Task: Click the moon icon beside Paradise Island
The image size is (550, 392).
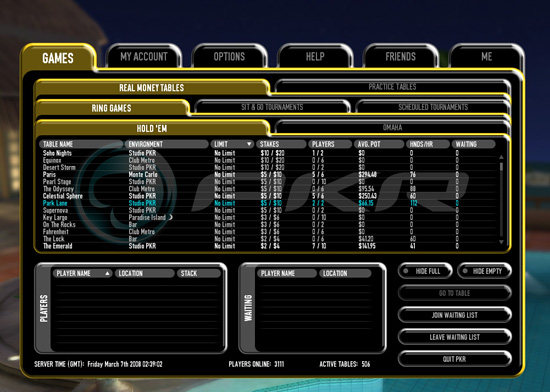Action: 170,217
